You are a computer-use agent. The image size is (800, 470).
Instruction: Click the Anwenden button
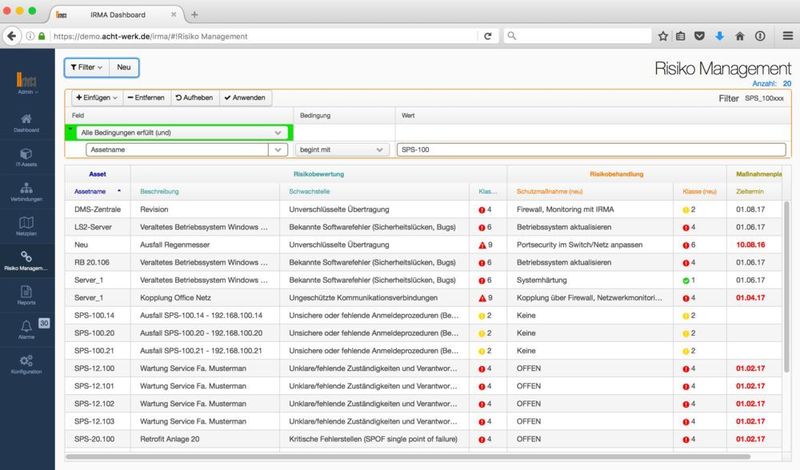click(245, 97)
